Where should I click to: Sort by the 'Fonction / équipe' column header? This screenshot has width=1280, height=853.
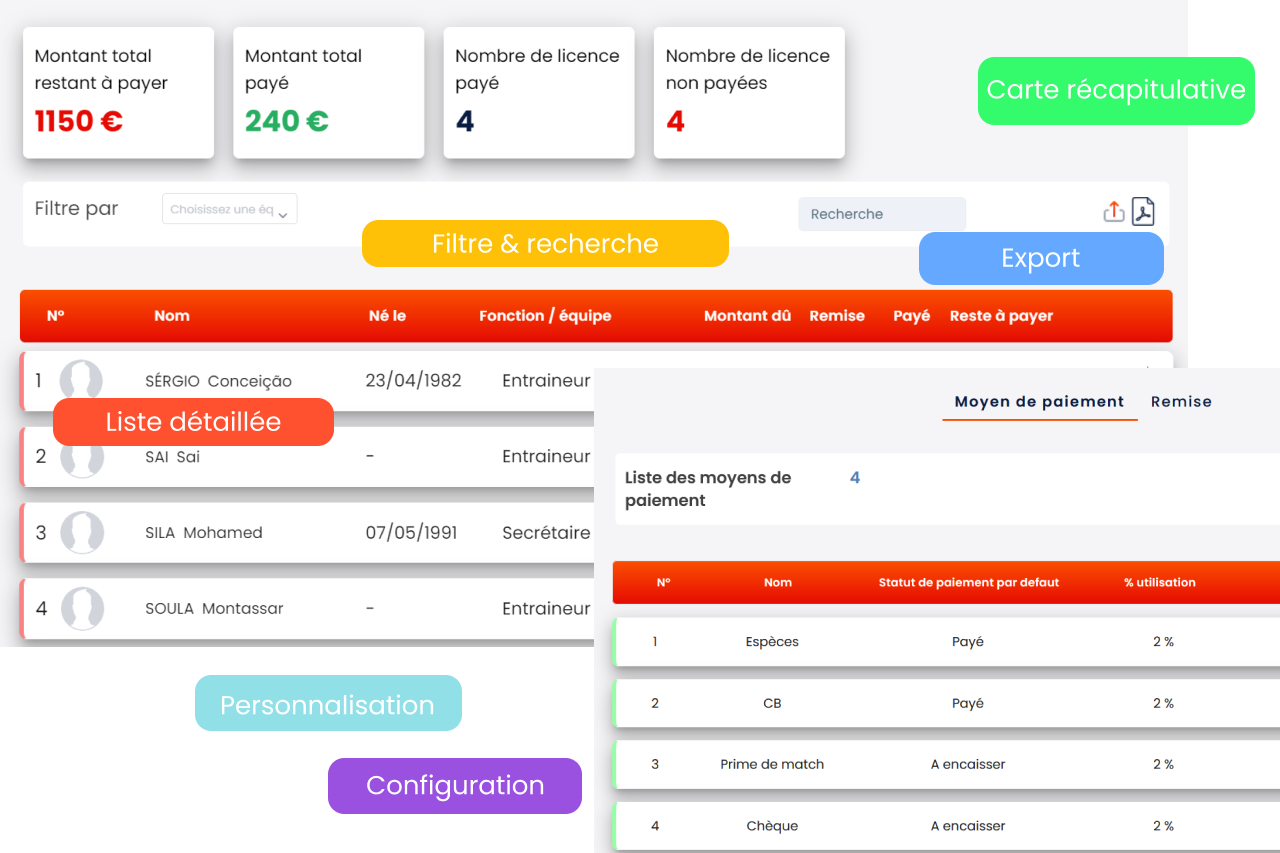[x=545, y=316]
